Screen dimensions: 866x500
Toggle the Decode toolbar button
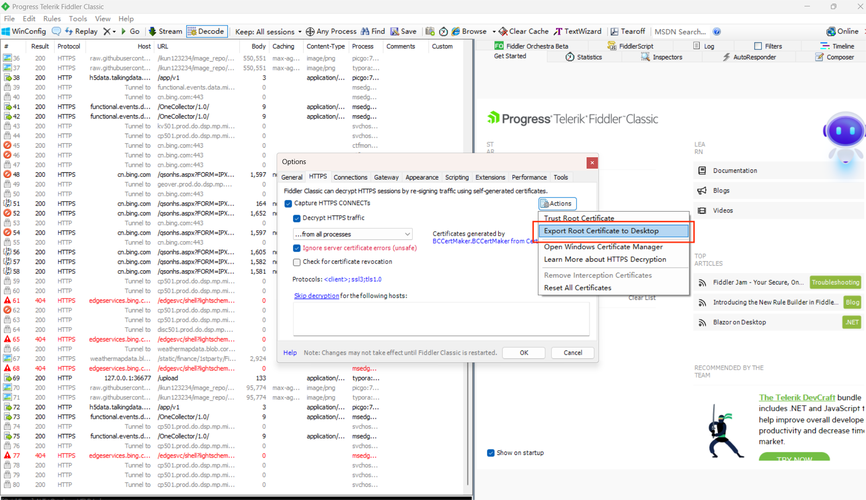(x=207, y=31)
